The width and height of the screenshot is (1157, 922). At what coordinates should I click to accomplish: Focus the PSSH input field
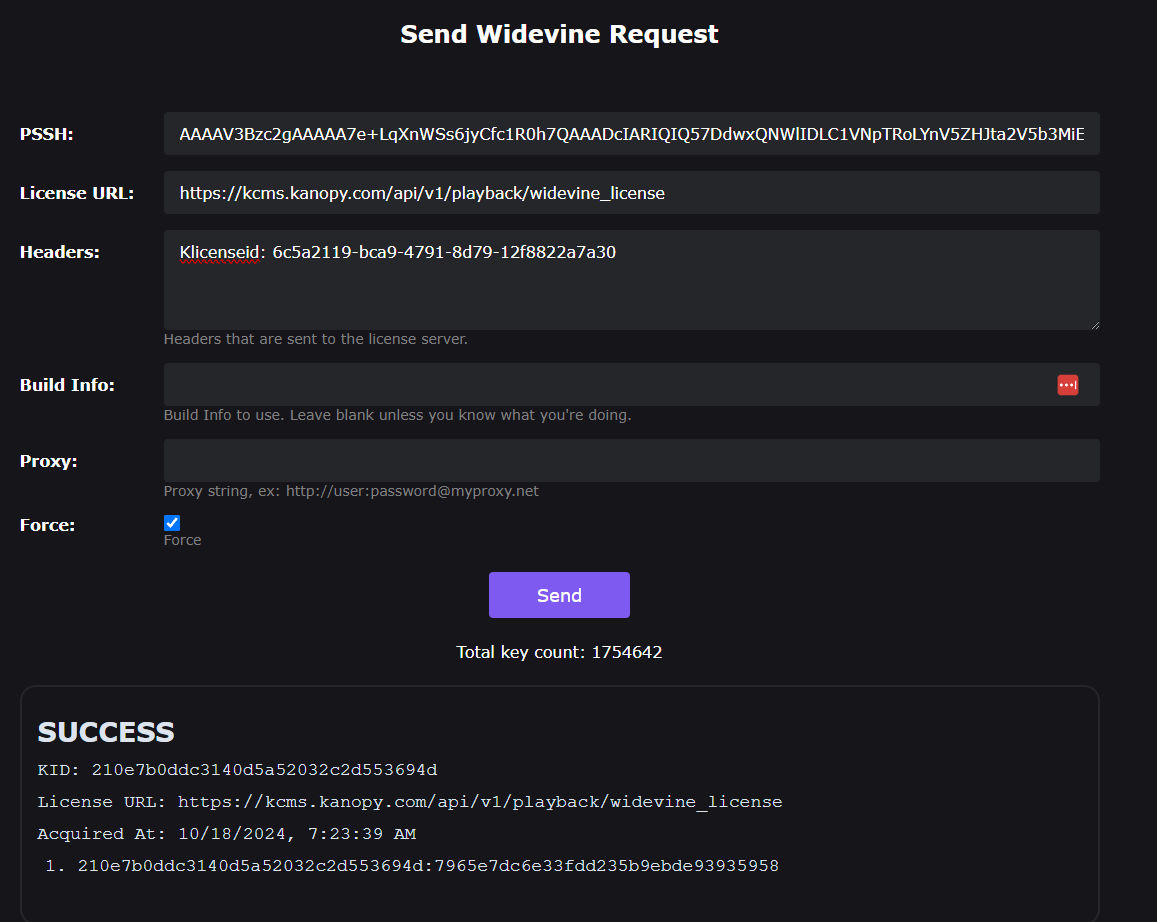[631, 134]
